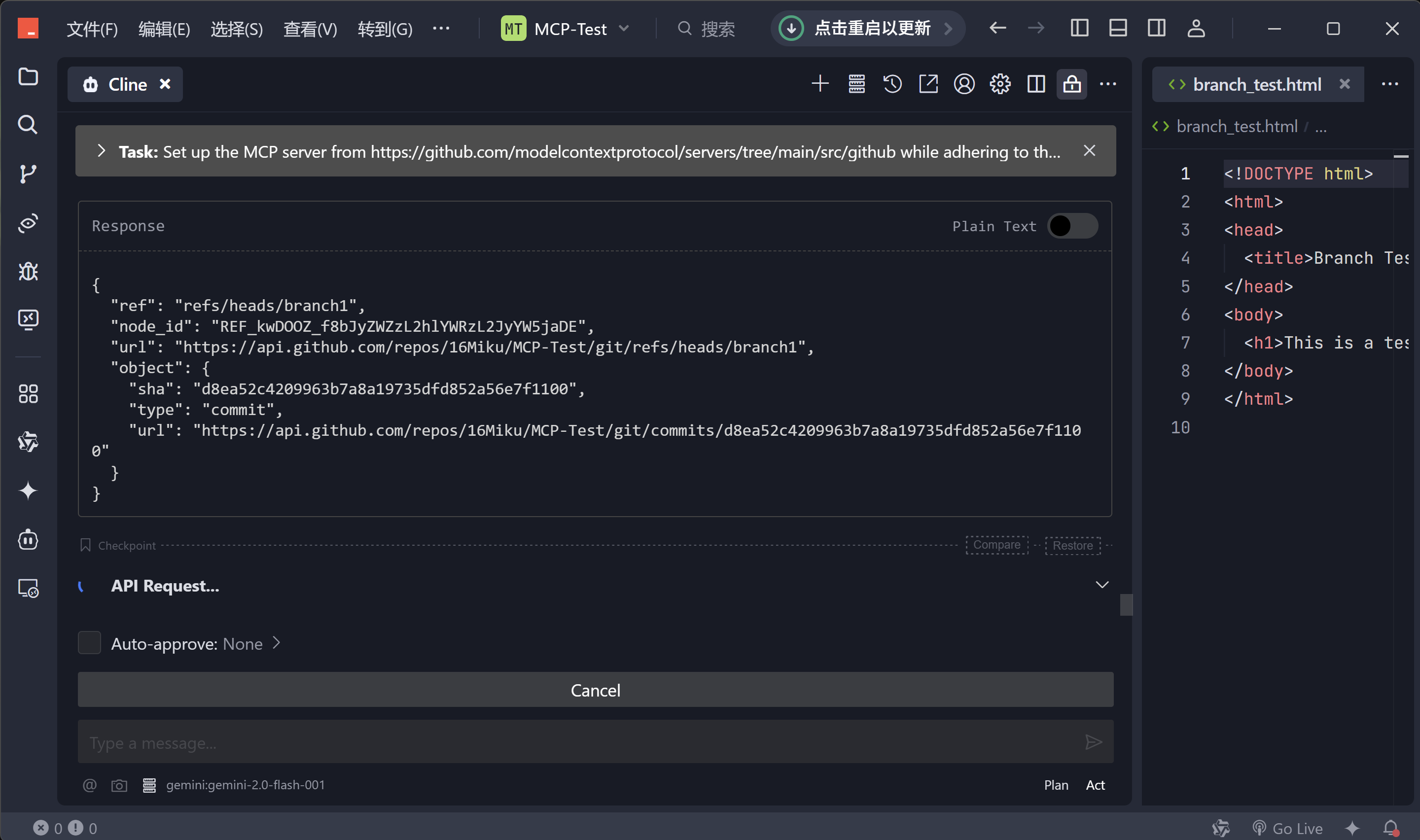Click the Cline history clock icon
Screen dimensions: 1420x840
point(892,84)
